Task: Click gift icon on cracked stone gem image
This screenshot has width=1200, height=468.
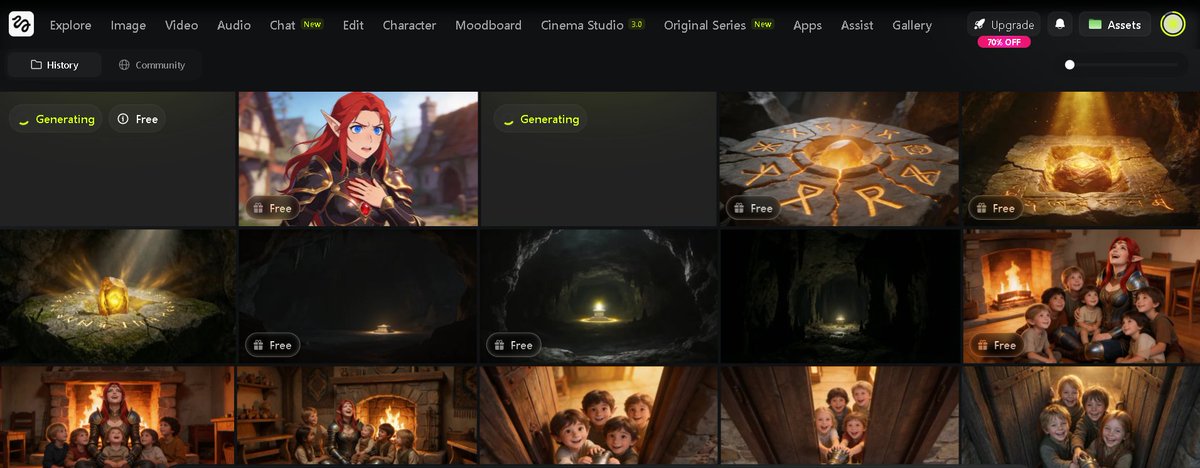Action: click(x=982, y=208)
